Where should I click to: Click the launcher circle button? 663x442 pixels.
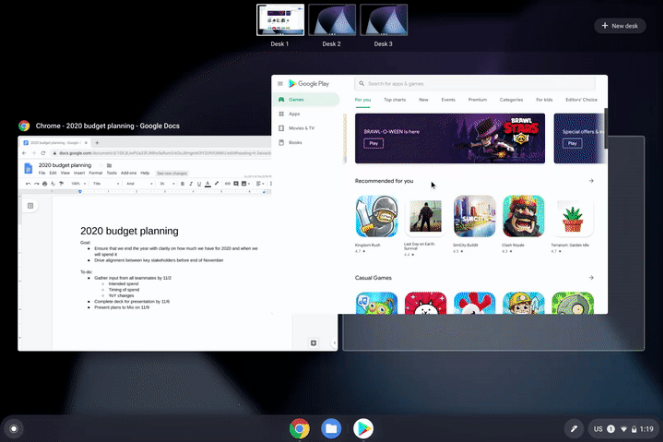[x=13, y=428]
